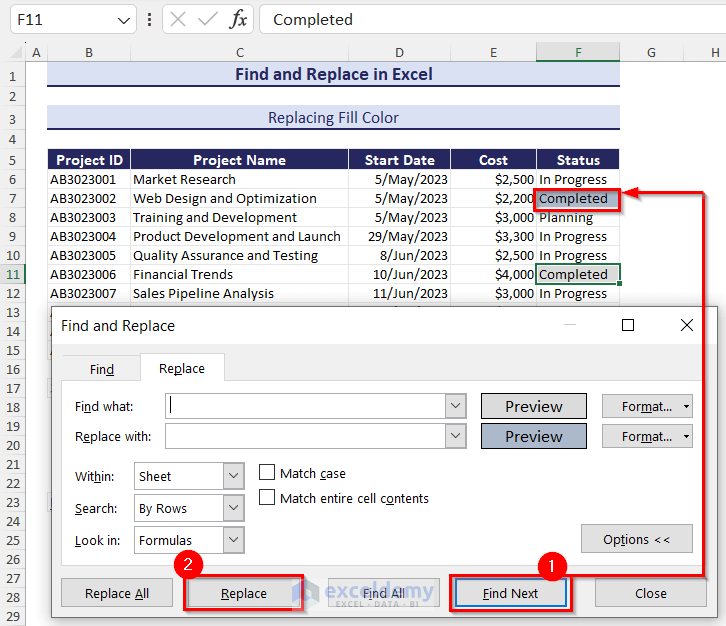Select Product Development and Launch cell
The image size is (726, 626).
point(239,236)
